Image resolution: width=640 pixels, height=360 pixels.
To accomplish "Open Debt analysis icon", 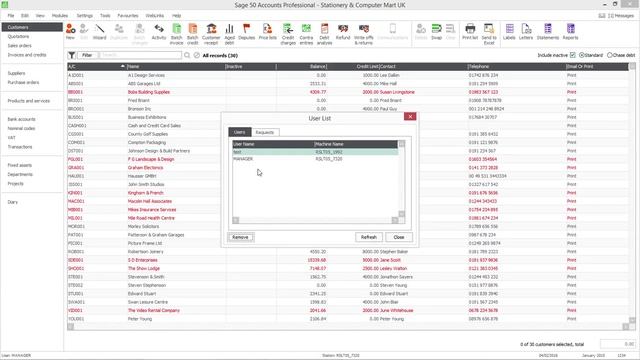I will (324, 34).
